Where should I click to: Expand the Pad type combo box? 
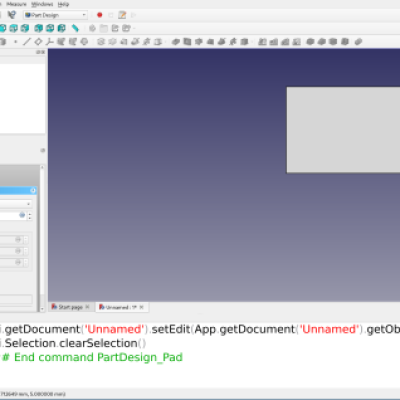pos(16,204)
